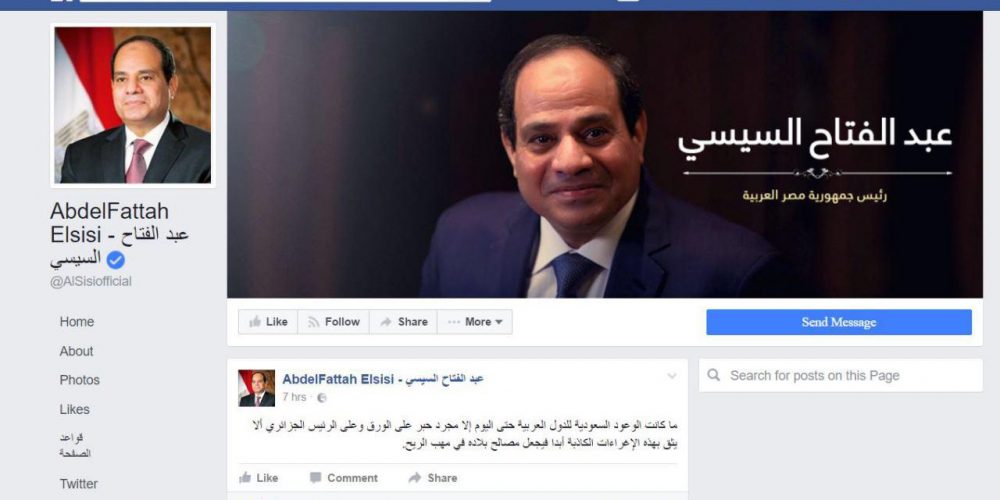Open the About sidebar section

coord(77,351)
